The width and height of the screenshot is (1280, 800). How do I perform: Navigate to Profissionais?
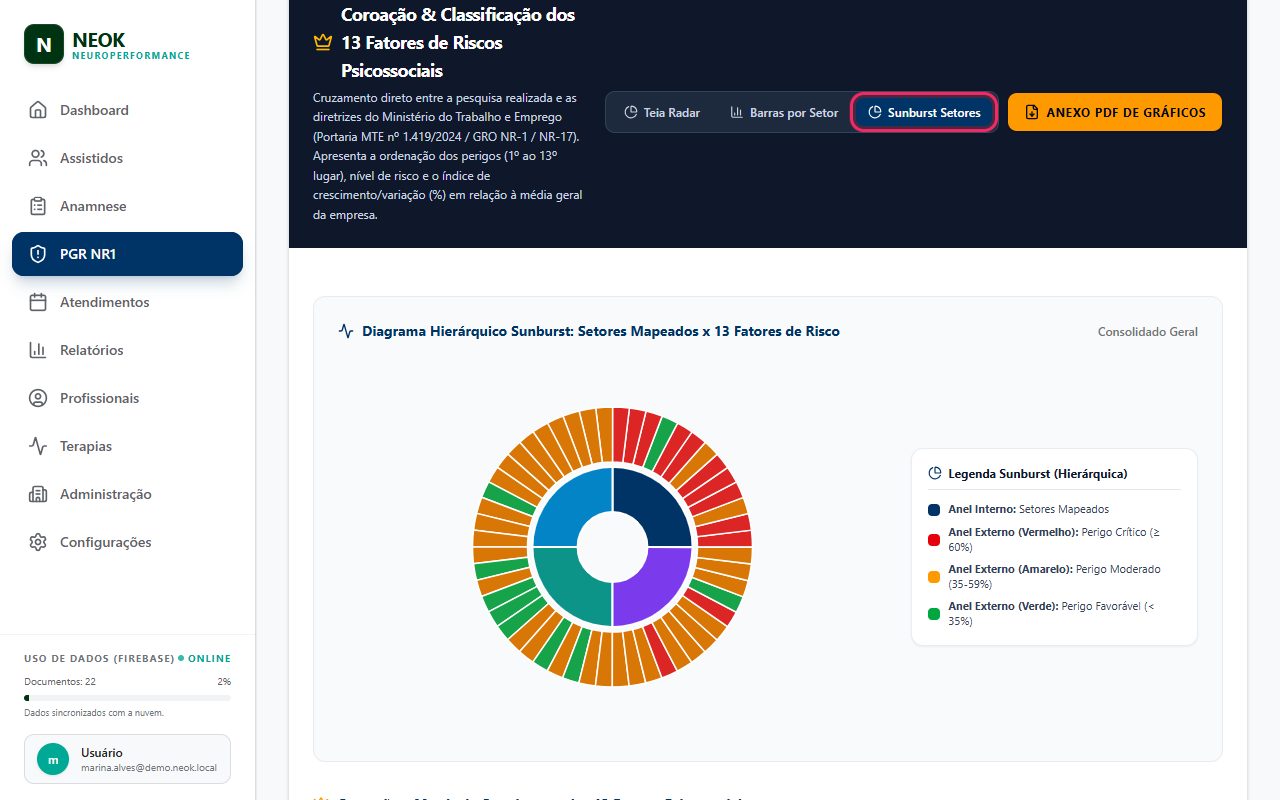[x=127, y=398]
